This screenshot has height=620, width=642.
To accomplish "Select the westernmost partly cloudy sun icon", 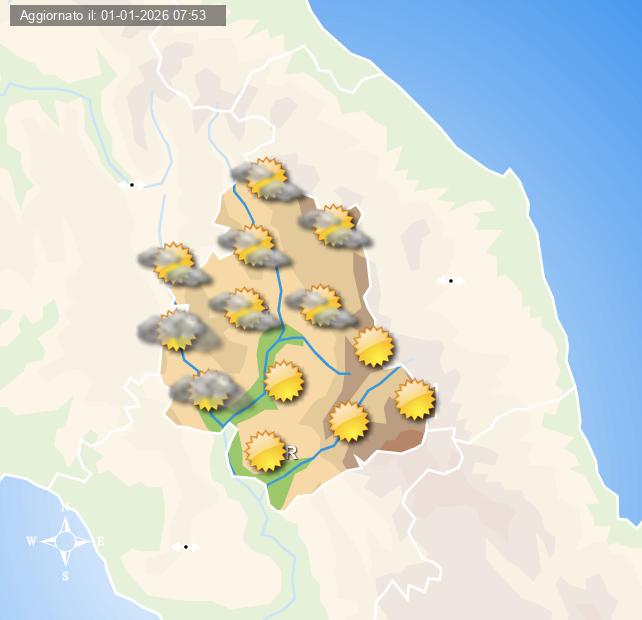I will [174, 264].
